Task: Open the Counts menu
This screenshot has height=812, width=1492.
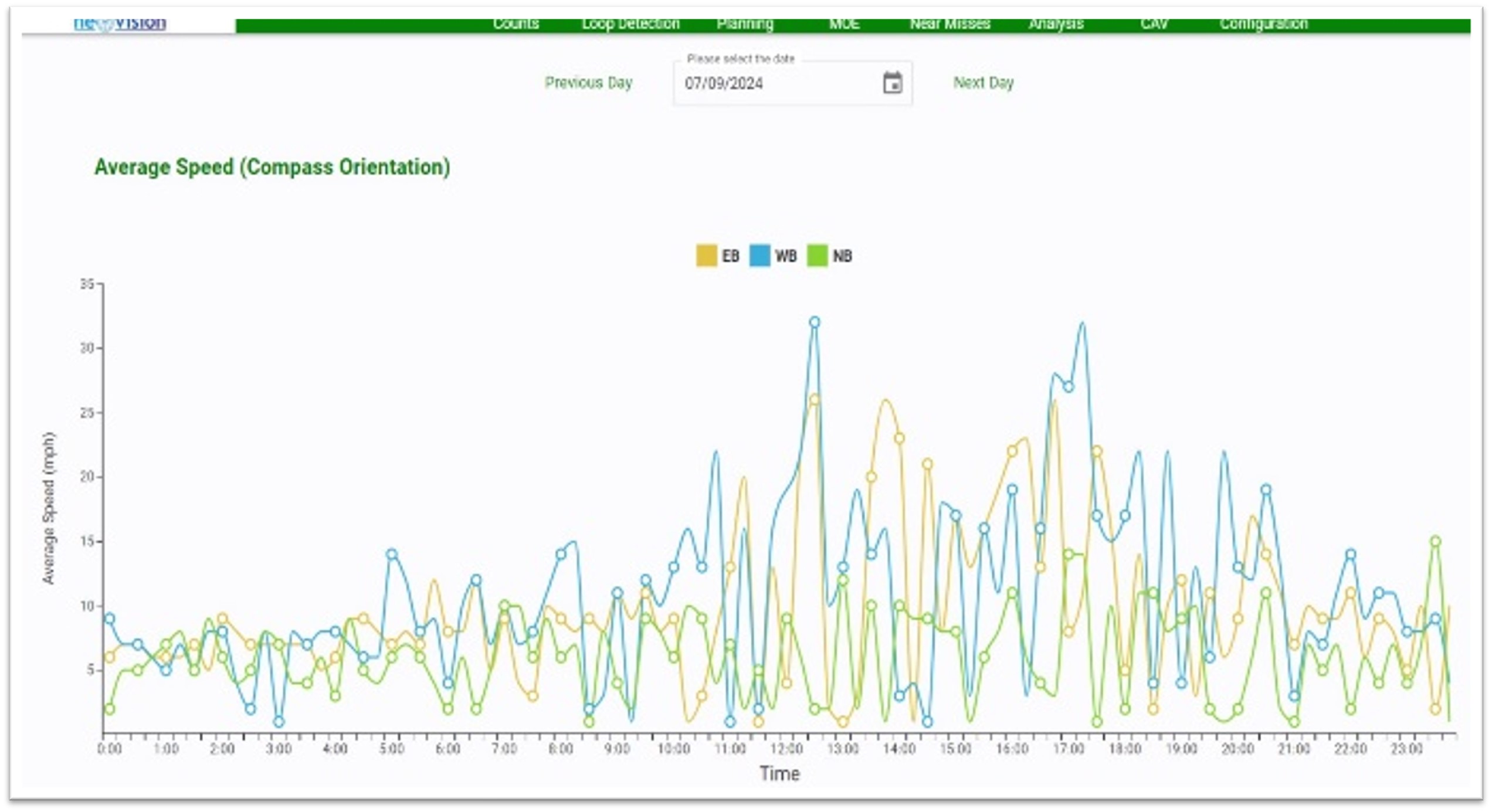Action: [x=516, y=24]
